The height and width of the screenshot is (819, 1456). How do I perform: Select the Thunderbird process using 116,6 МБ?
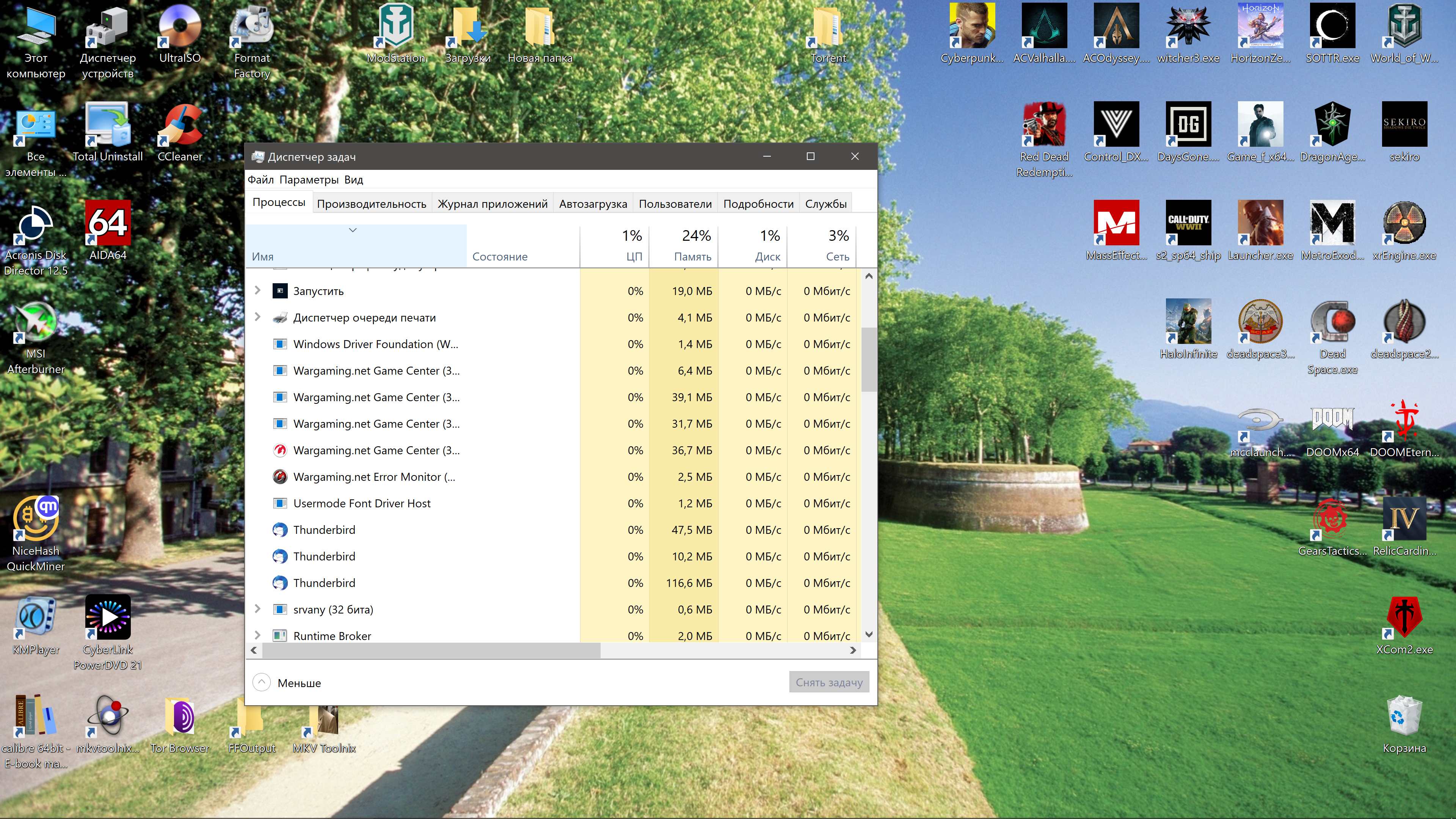pyautogui.click(x=554, y=583)
